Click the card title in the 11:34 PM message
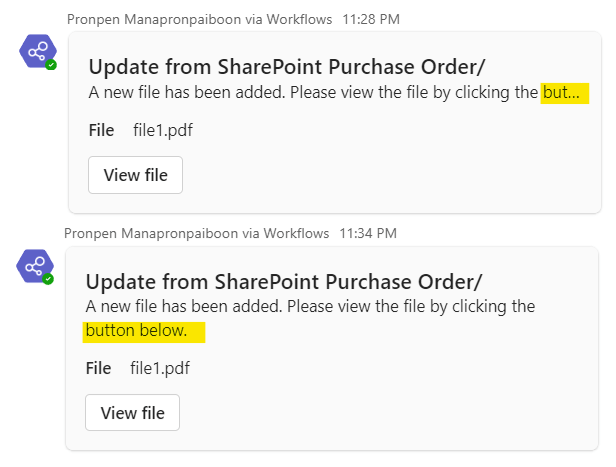 coord(284,281)
